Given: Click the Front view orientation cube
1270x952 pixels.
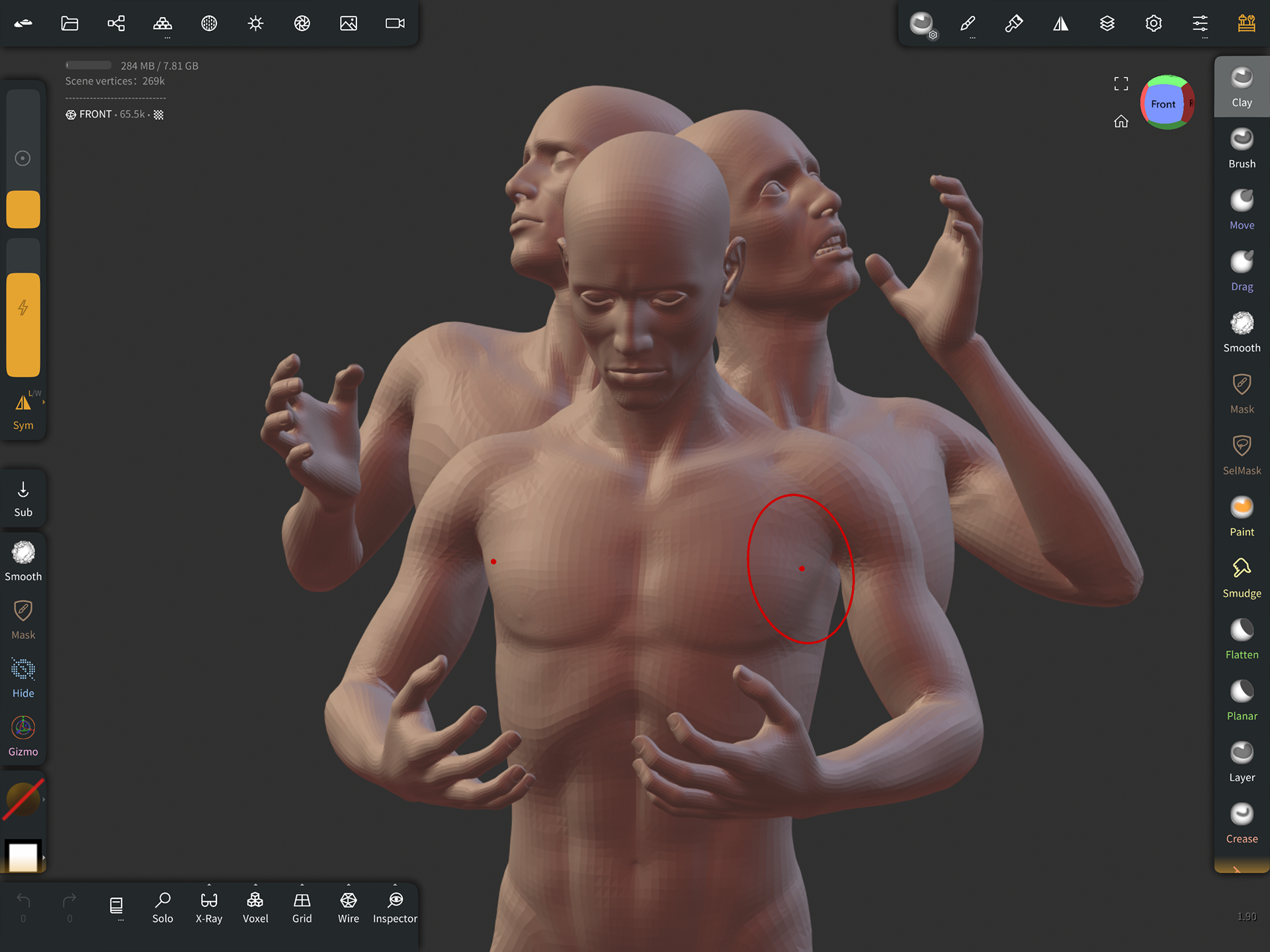Looking at the screenshot, I should click(x=1164, y=103).
